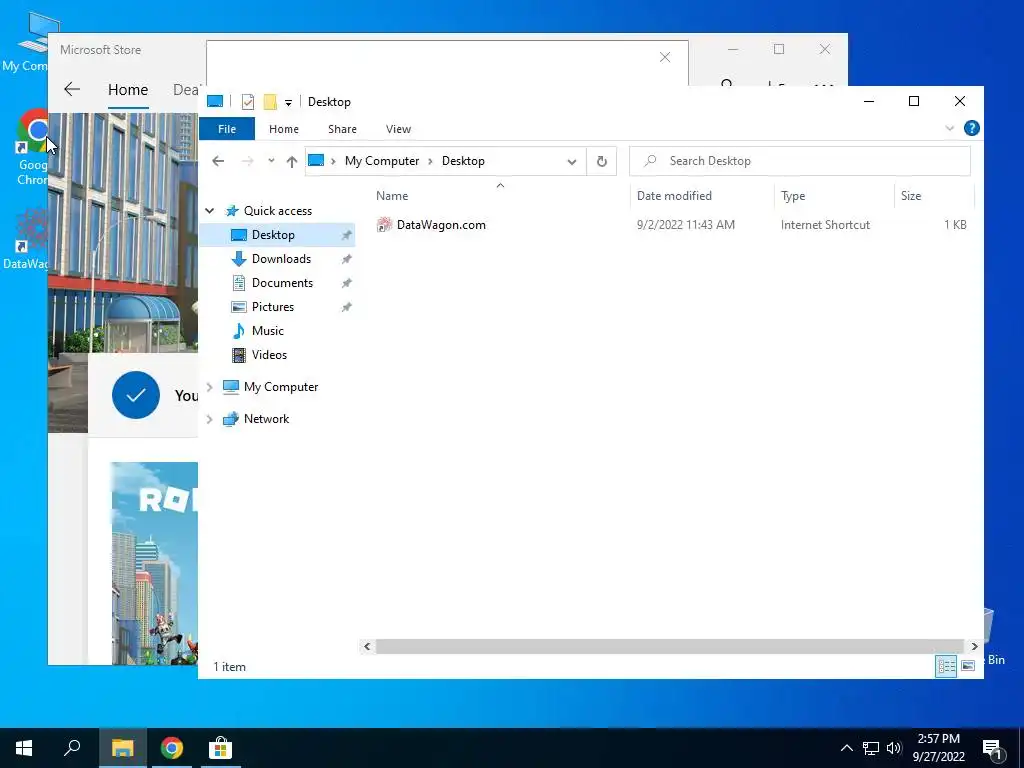Go back using Explorer's back arrow
This screenshot has width=1024, height=768.
218,161
